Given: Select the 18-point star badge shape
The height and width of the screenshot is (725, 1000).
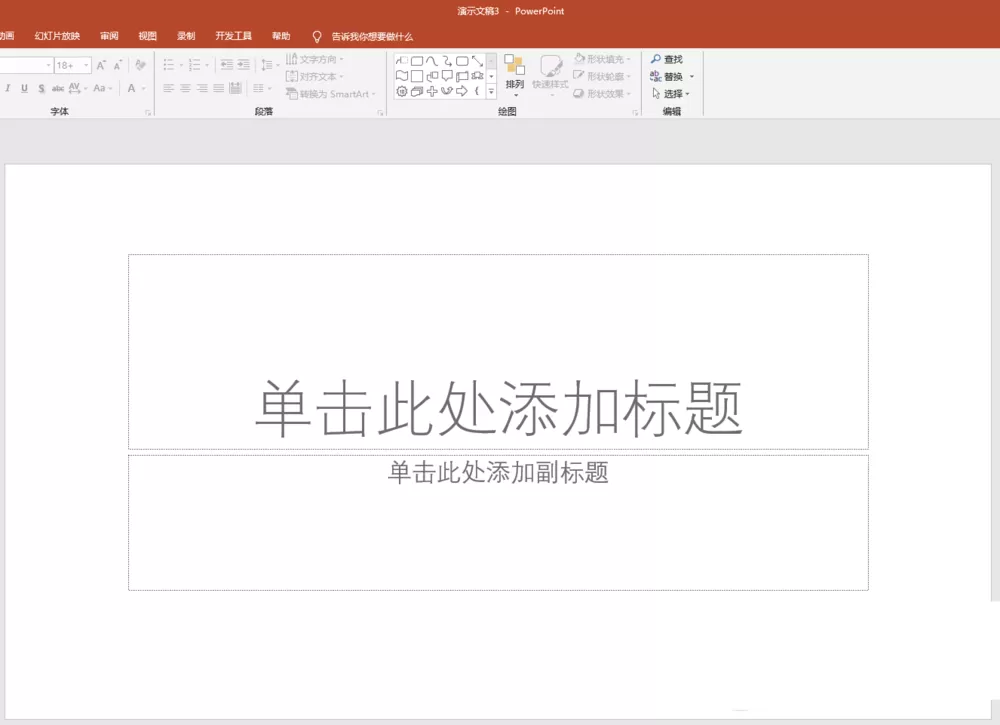Looking at the screenshot, I should (402, 91).
